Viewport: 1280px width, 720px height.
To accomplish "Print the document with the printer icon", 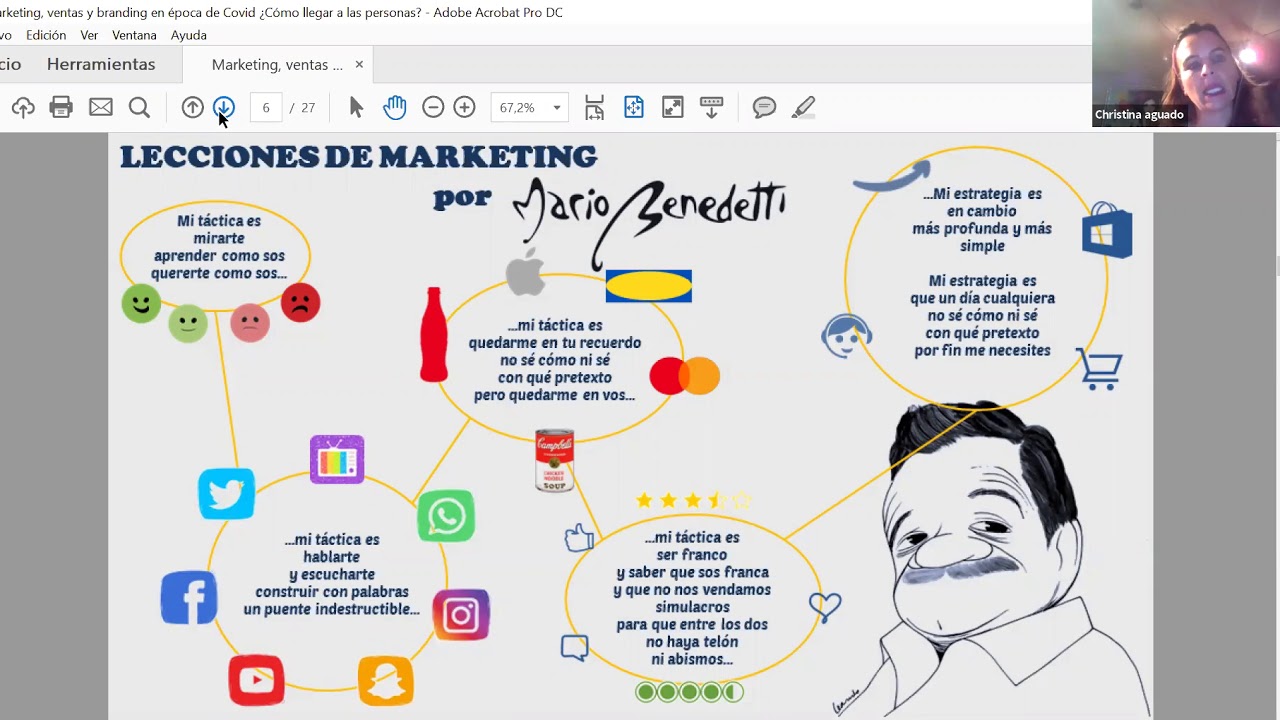I will [61, 107].
